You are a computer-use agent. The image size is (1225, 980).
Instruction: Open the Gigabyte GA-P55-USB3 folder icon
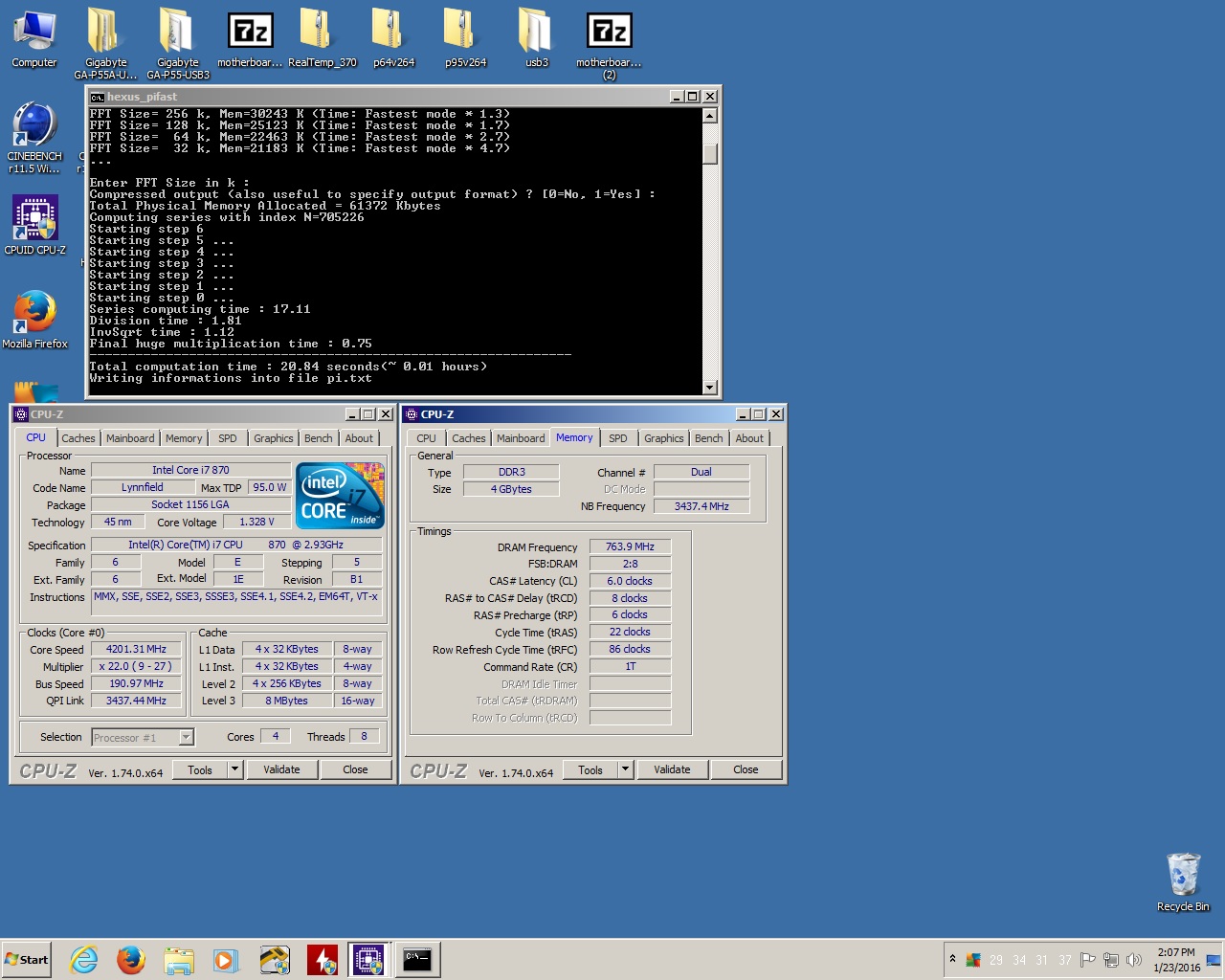[178, 43]
